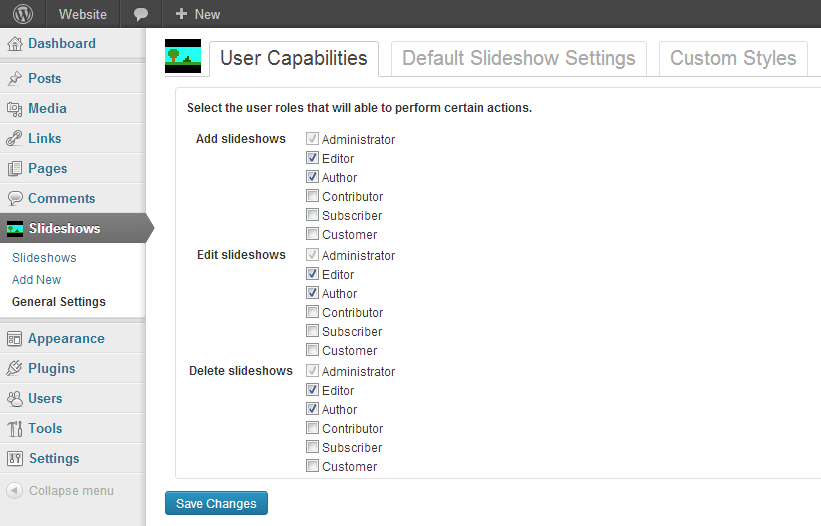
Task: Collapse the admin sidebar menu
Action: [60, 491]
